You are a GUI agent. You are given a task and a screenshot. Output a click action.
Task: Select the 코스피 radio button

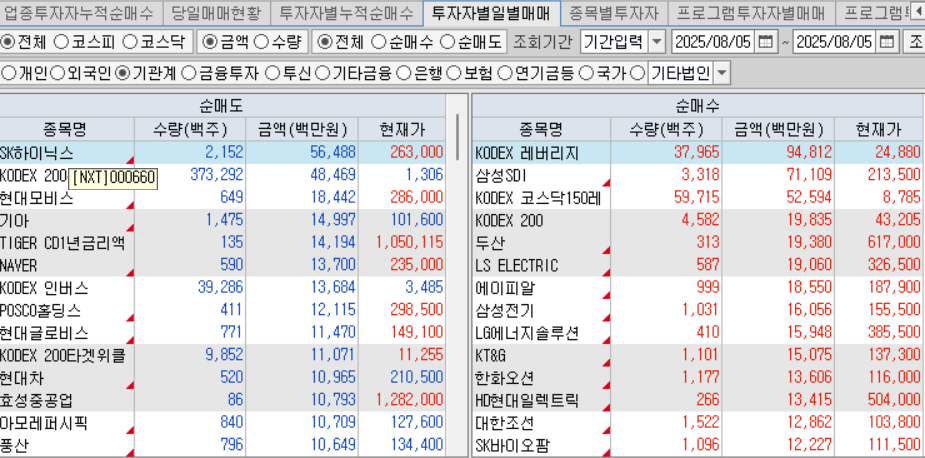(61, 42)
